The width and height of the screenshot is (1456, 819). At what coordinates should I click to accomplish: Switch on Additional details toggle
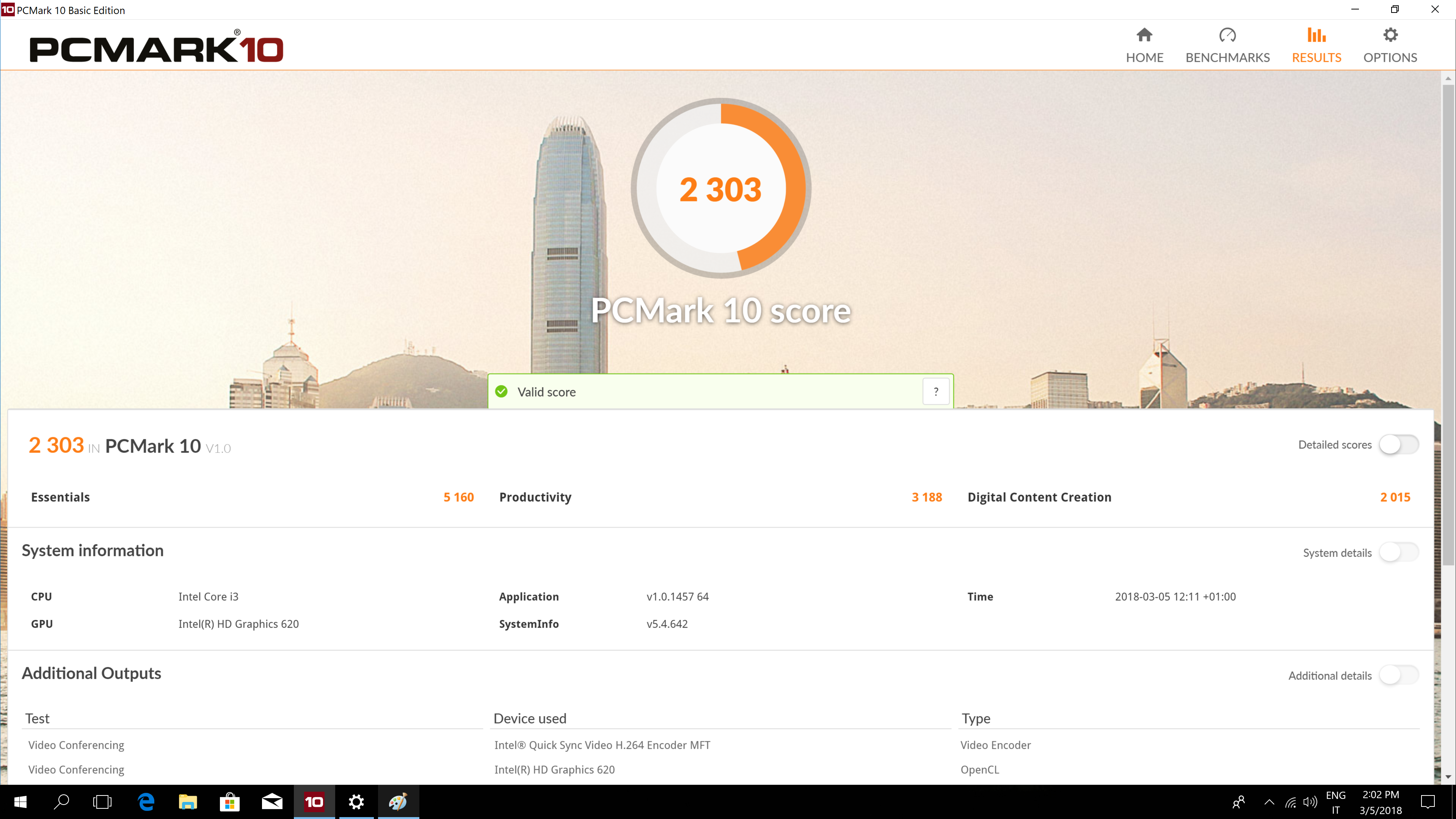(1398, 675)
